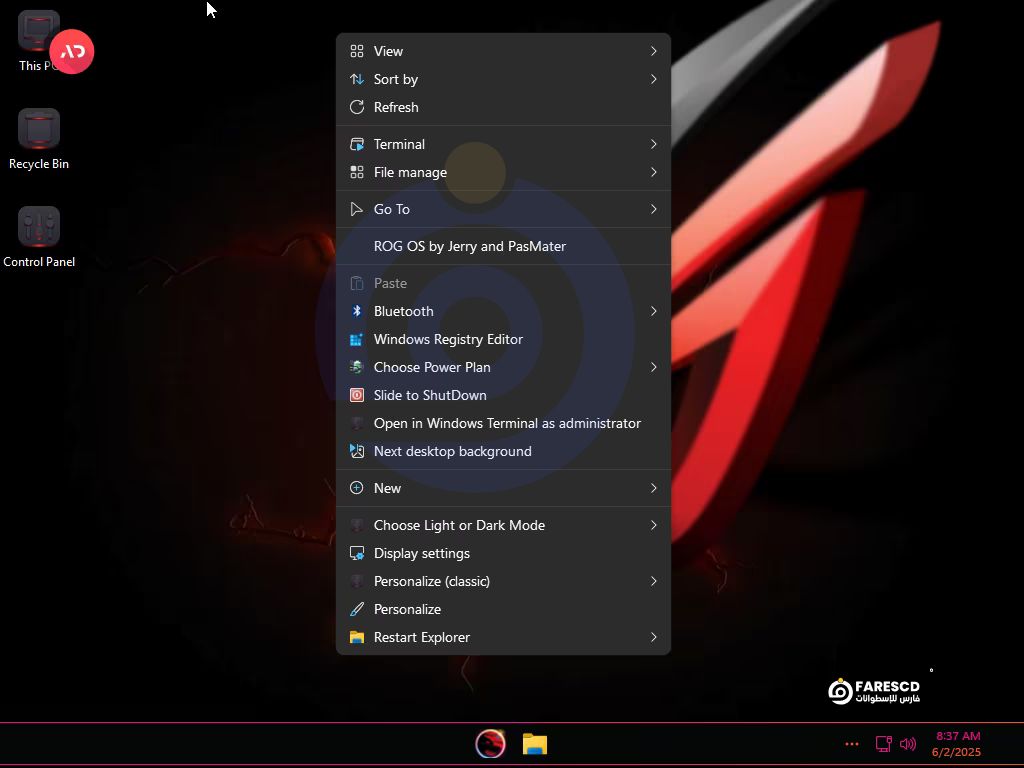
Task: Expand the Personalize (classic) chevron
Action: pos(654,581)
